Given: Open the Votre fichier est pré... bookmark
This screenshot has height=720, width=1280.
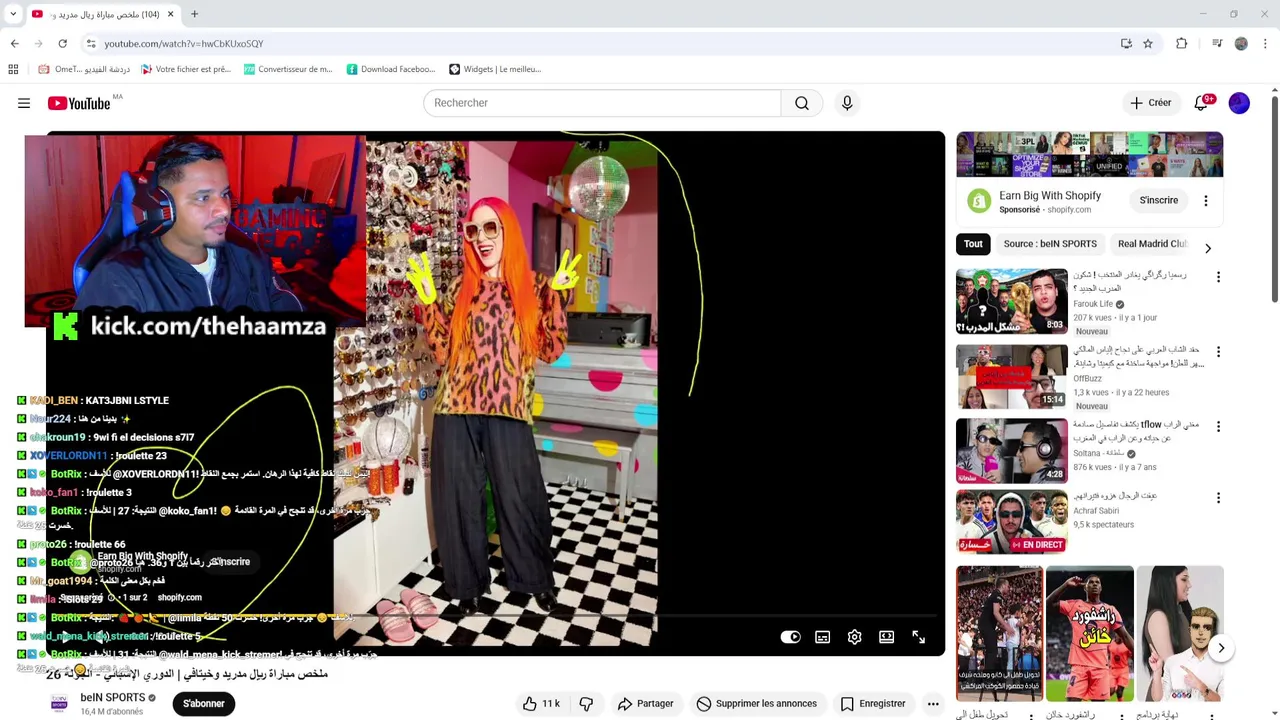Looking at the screenshot, I should [x=186, y=69].
